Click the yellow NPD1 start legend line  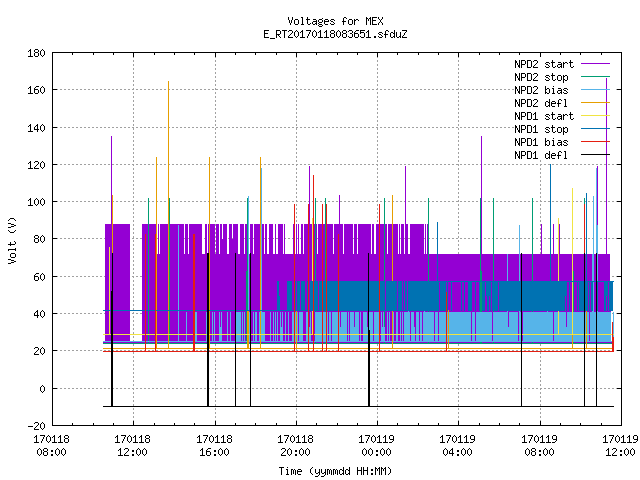point(595,116)
